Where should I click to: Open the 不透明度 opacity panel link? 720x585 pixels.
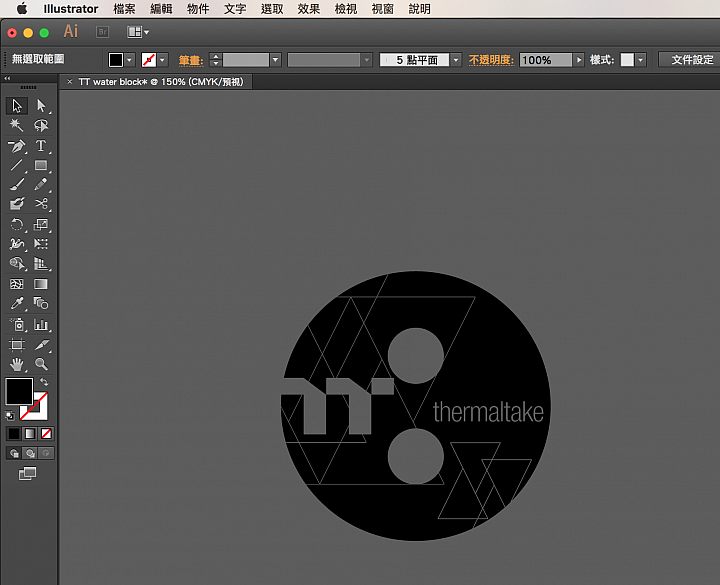point(491,60)
